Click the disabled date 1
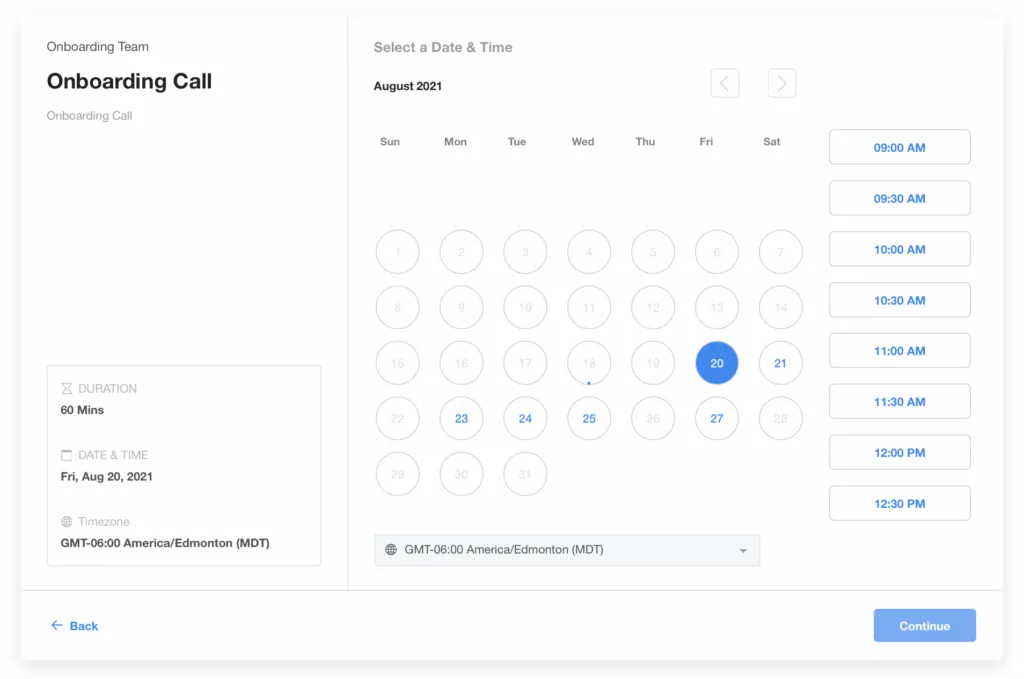Image resolution: width=1024 pixels, height=679 pixels. 398,252
